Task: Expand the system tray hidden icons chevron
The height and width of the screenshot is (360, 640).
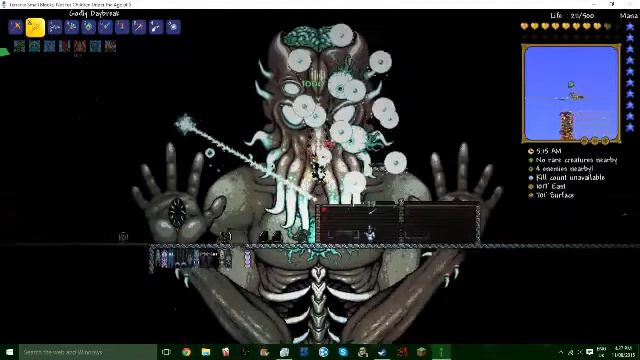Action: coord(561,352)
